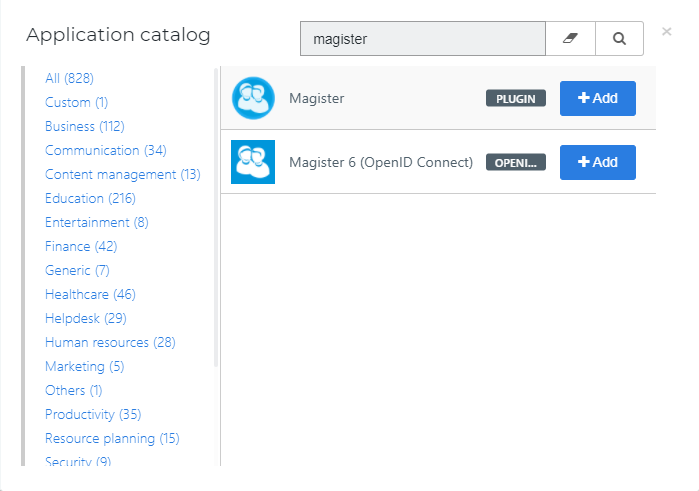699x491 pixels.
Task: Click the Magister 6 square app logo
Action: pyautogui.click(x=253, y=162)
